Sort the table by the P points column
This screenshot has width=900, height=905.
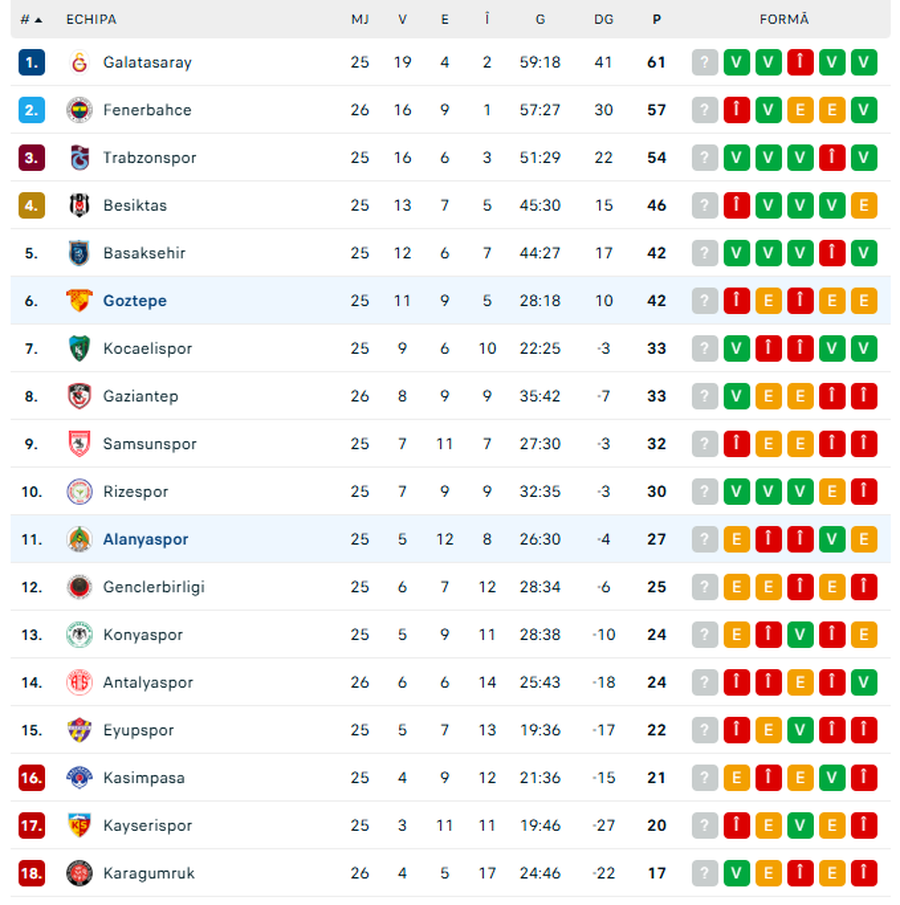coord(656,18)
